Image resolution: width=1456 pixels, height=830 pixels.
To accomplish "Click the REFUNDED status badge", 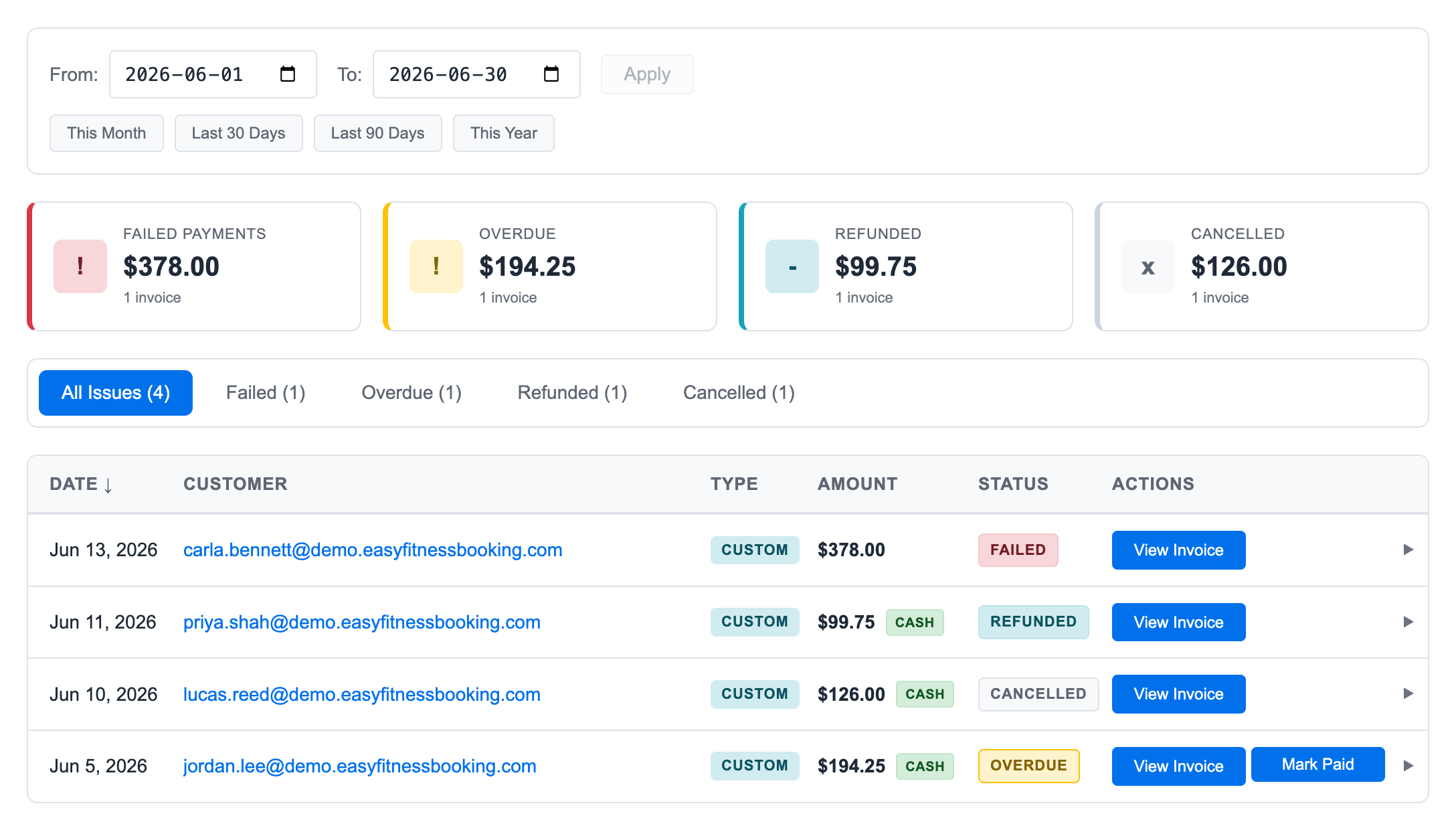I will click(x=1033, y=622).
